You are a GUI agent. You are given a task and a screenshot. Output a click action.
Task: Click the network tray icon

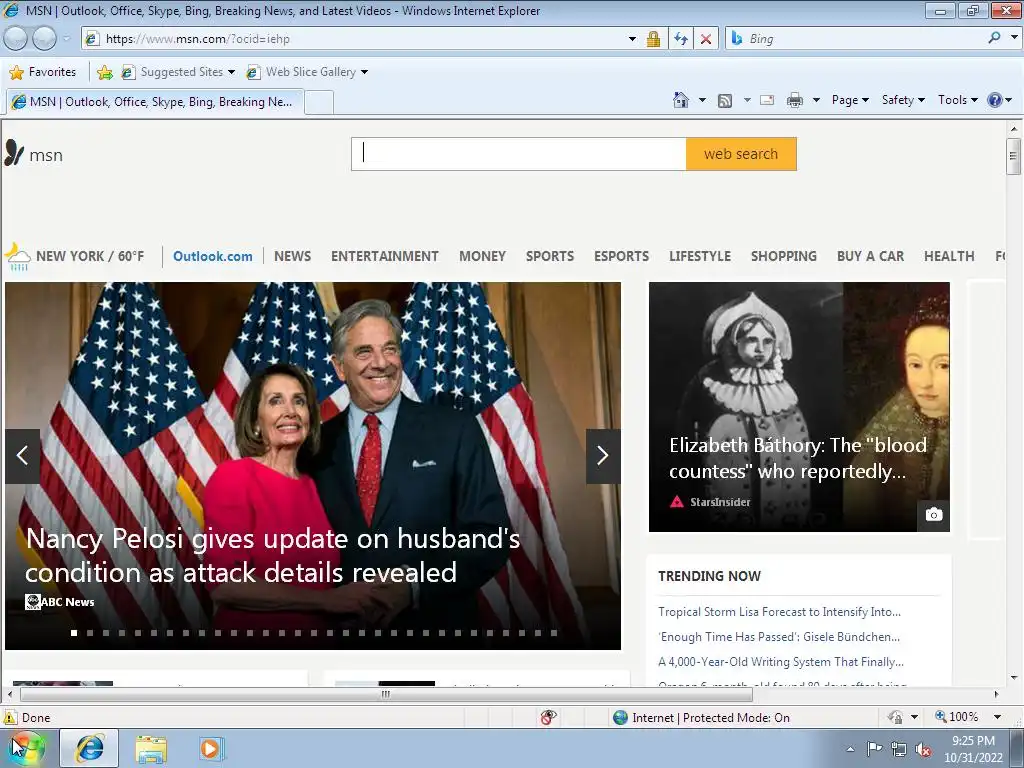point(899,750)
